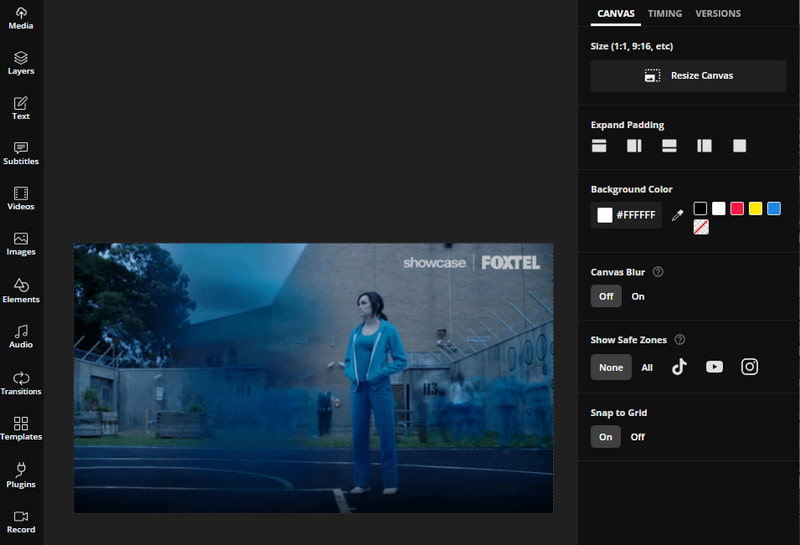Edit the #FFFFFF hex color field

coord(627,215)
